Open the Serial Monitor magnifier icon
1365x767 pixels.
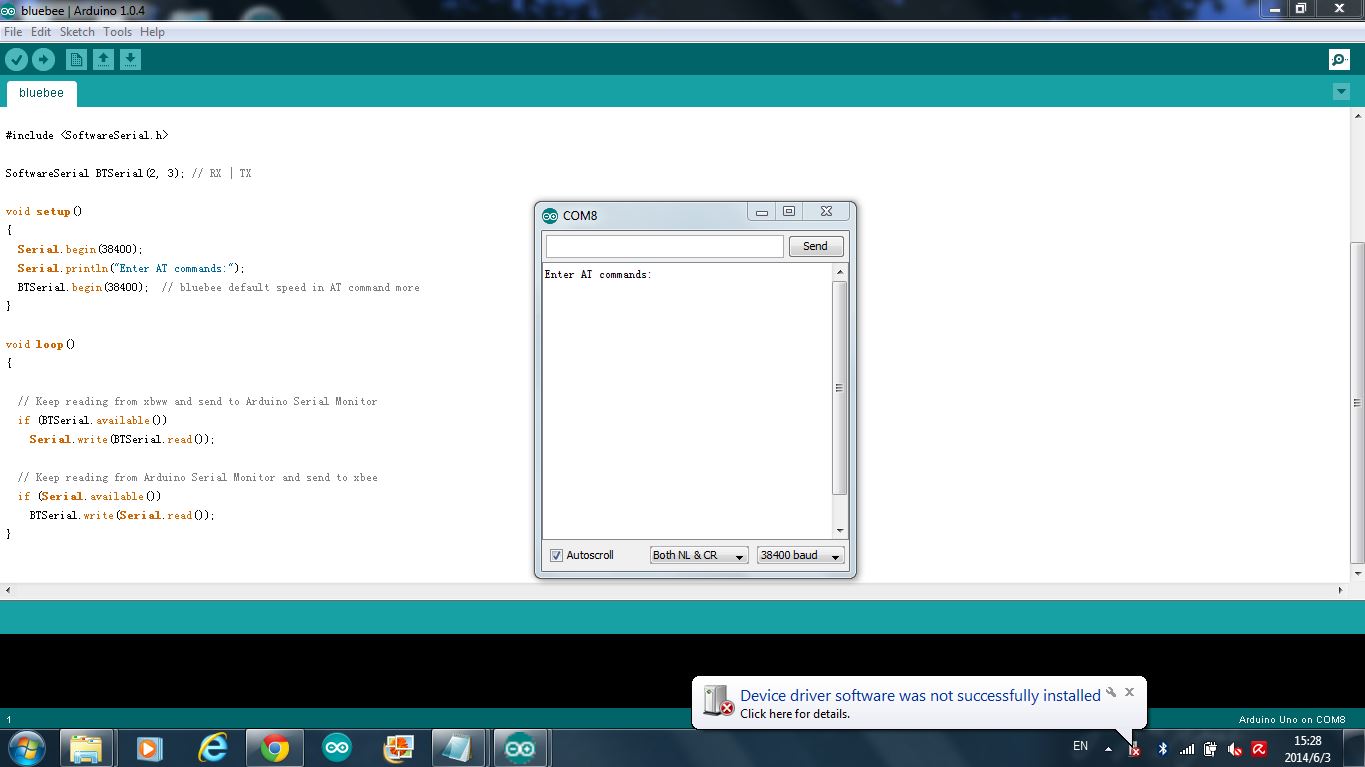tap(1339, 60)
